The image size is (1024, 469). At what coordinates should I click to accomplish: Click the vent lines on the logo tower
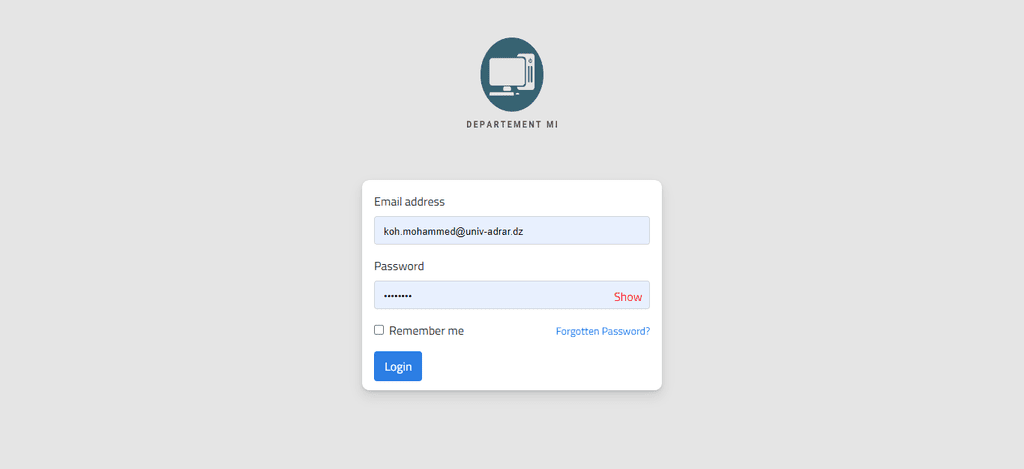530,74
